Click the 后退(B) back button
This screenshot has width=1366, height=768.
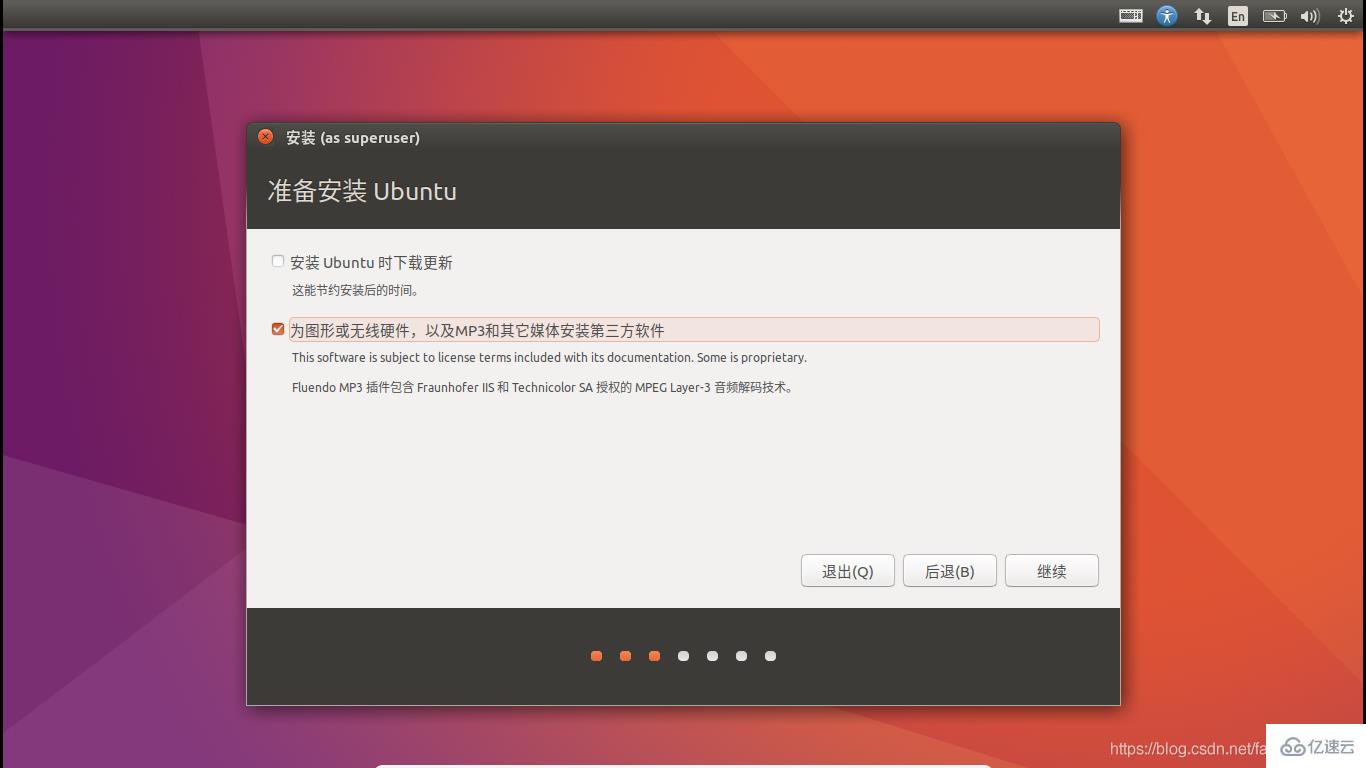pos(950,571)
